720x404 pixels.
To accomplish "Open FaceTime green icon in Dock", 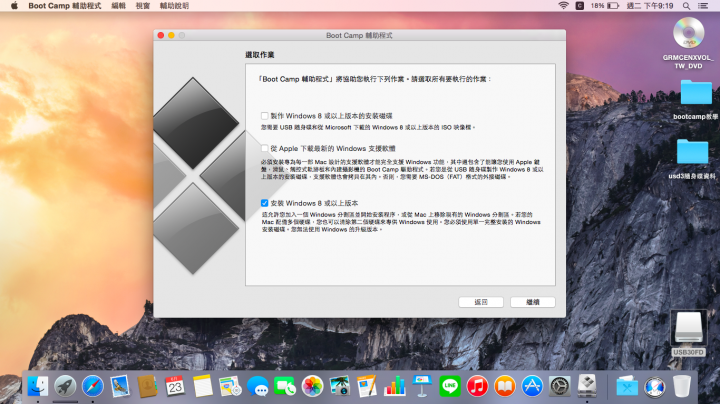I will (285, 386).
